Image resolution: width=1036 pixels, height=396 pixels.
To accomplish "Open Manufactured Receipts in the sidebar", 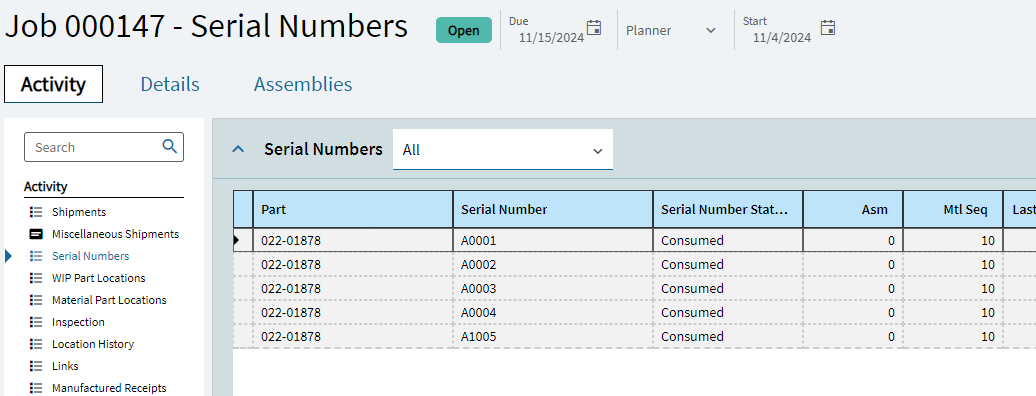I will coord(109,388).
